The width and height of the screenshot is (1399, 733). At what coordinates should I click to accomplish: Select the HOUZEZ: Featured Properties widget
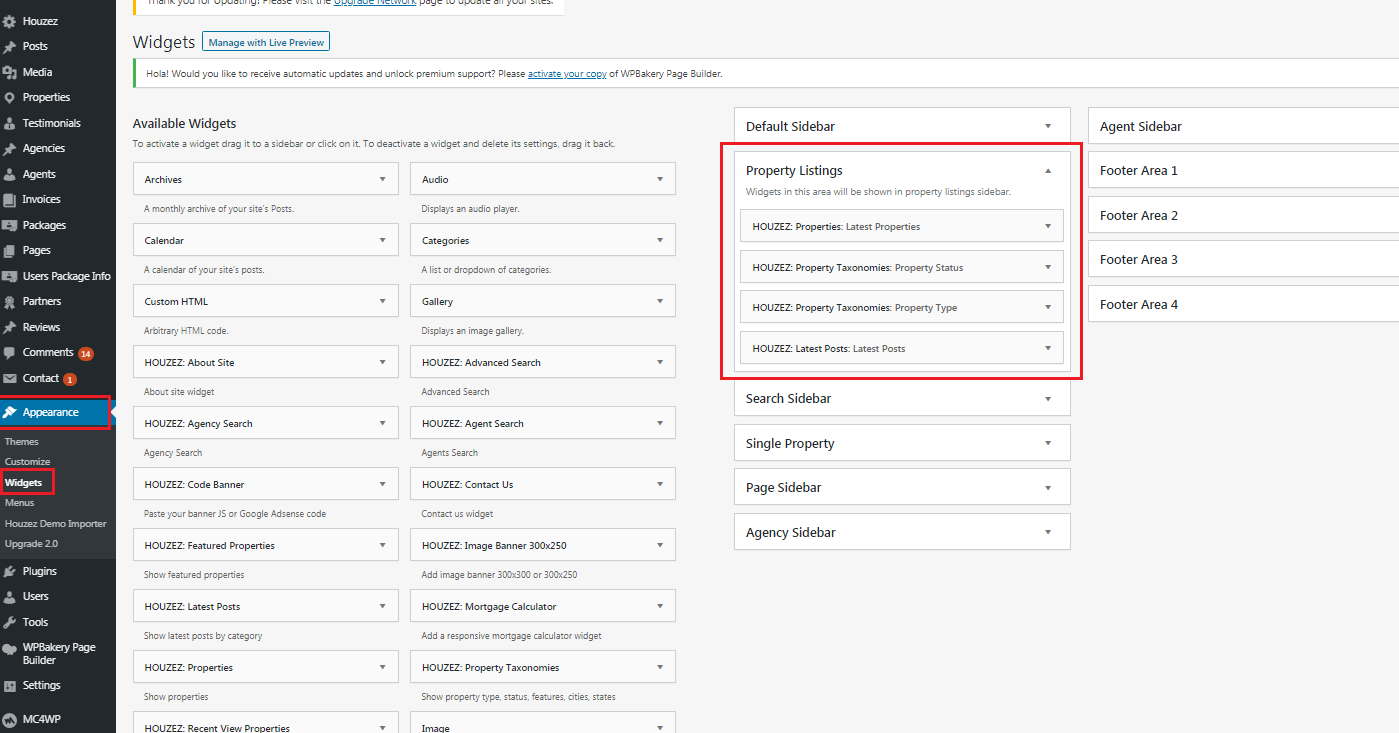tap(265, 545)
